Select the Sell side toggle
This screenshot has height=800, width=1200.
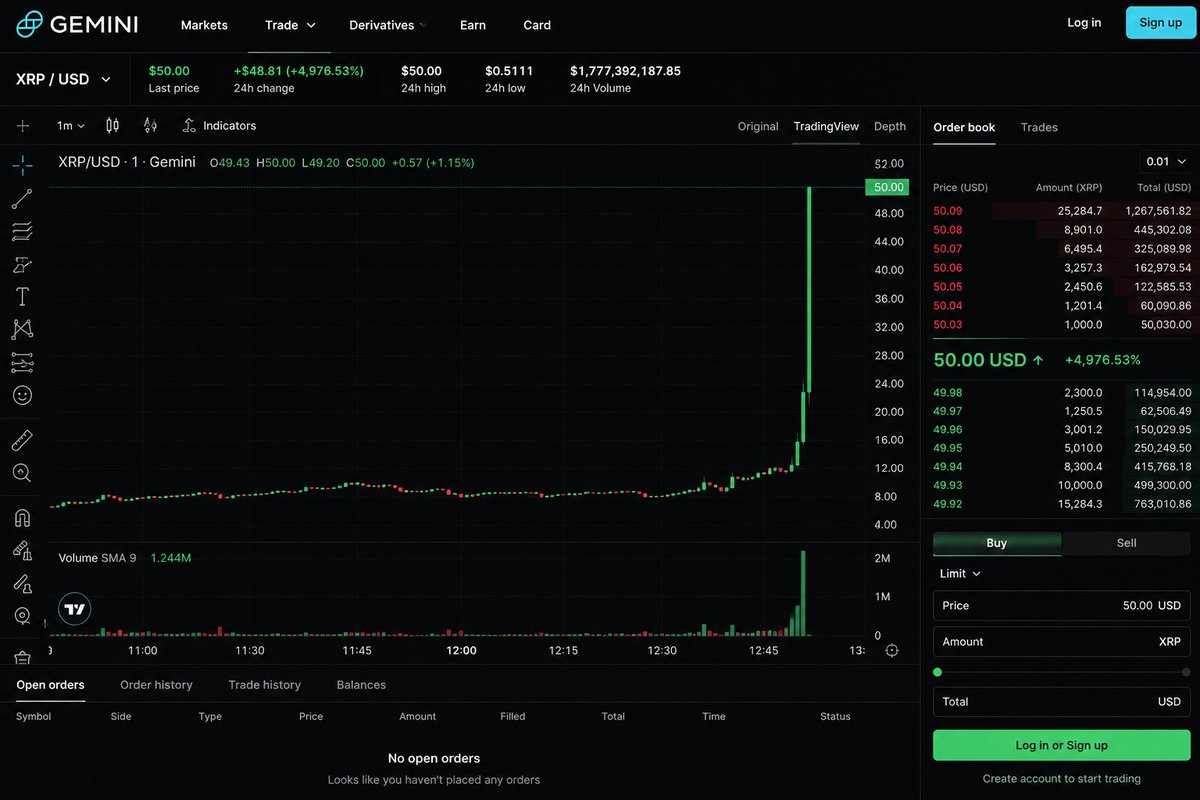1126,543
